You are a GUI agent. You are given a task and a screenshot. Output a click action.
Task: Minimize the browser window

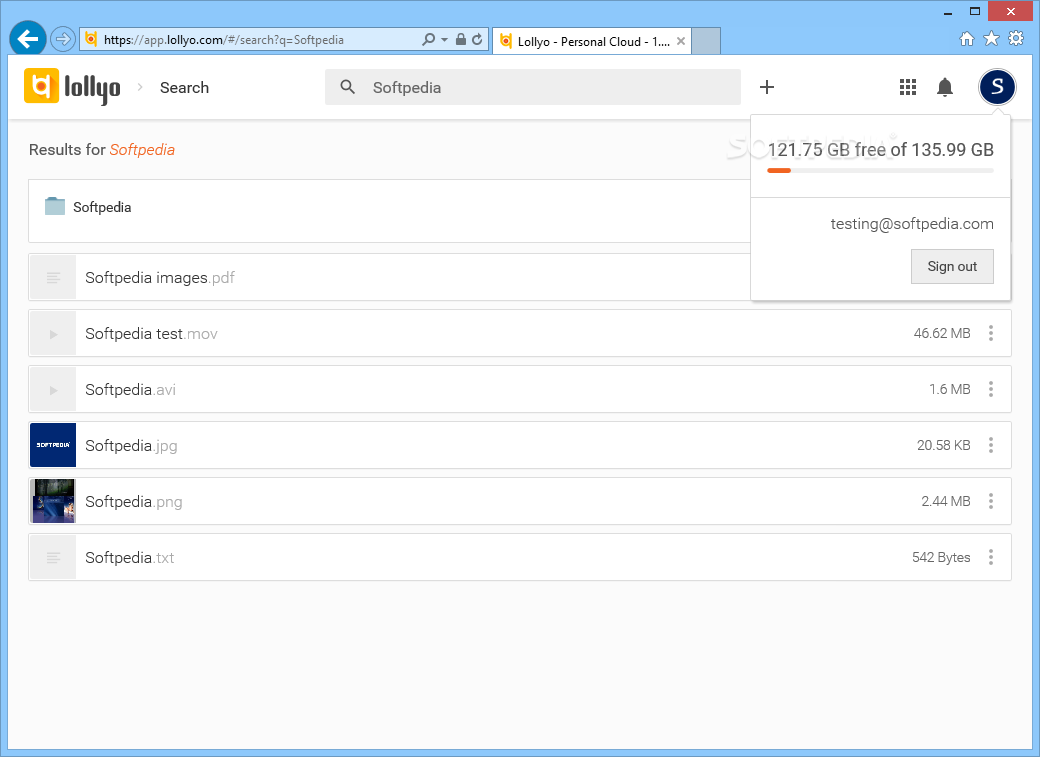(948, 12)
